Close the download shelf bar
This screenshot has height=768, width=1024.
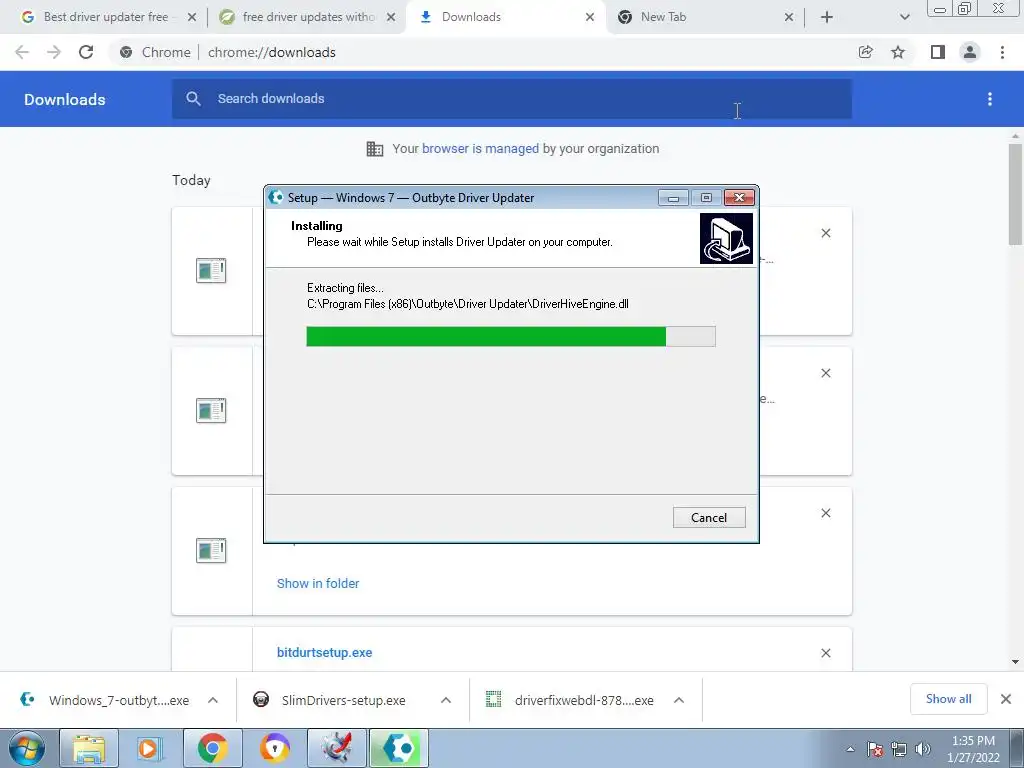tap(1006, 699)
